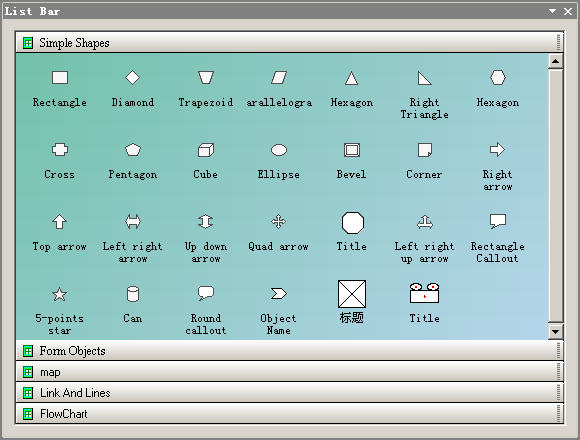Click the scrollbar up arrow

(555, 61)
